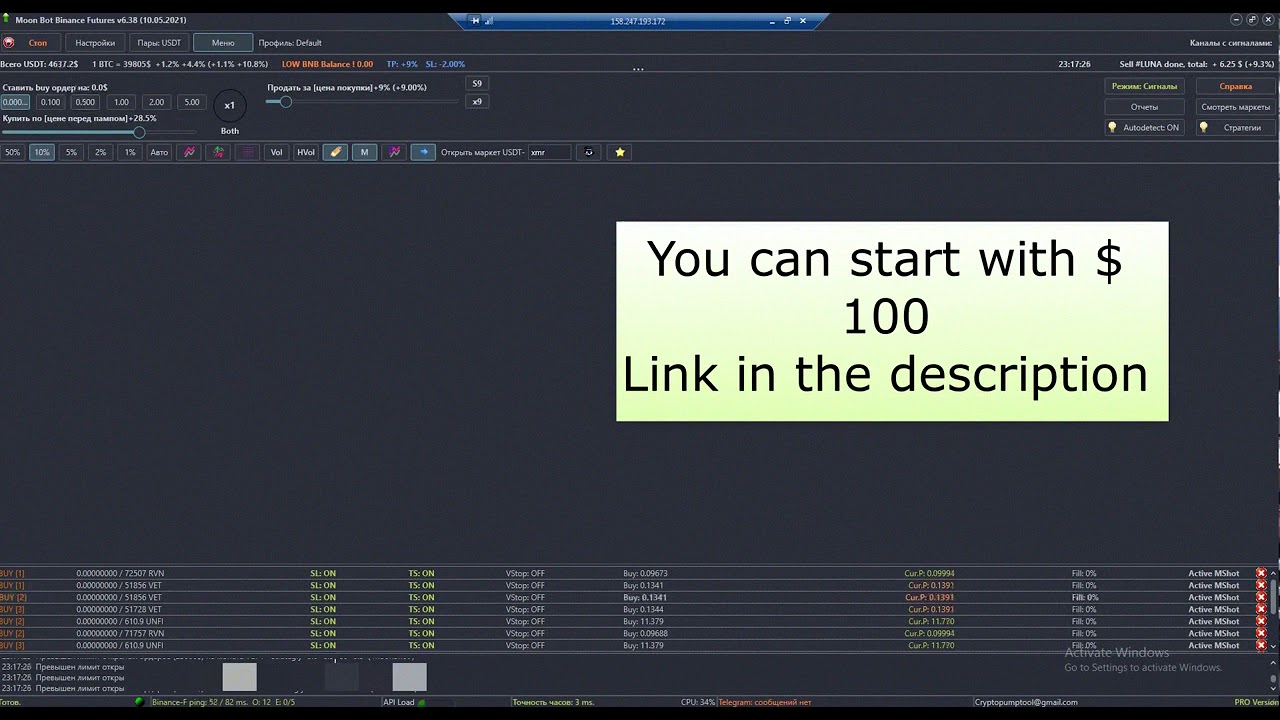1280x720 pixels.
Task: Open the Справка help button
Action: coord(1235,86)
